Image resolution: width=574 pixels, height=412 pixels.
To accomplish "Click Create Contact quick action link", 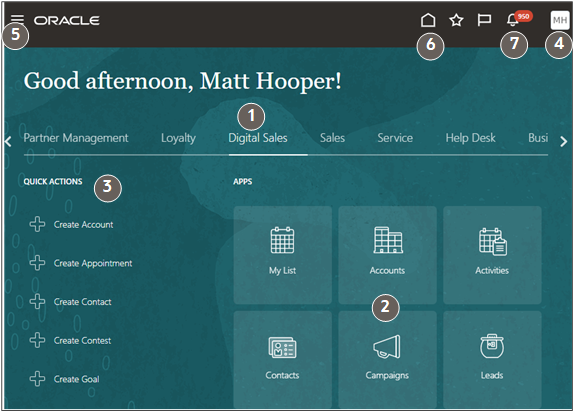I will (82, 302).
